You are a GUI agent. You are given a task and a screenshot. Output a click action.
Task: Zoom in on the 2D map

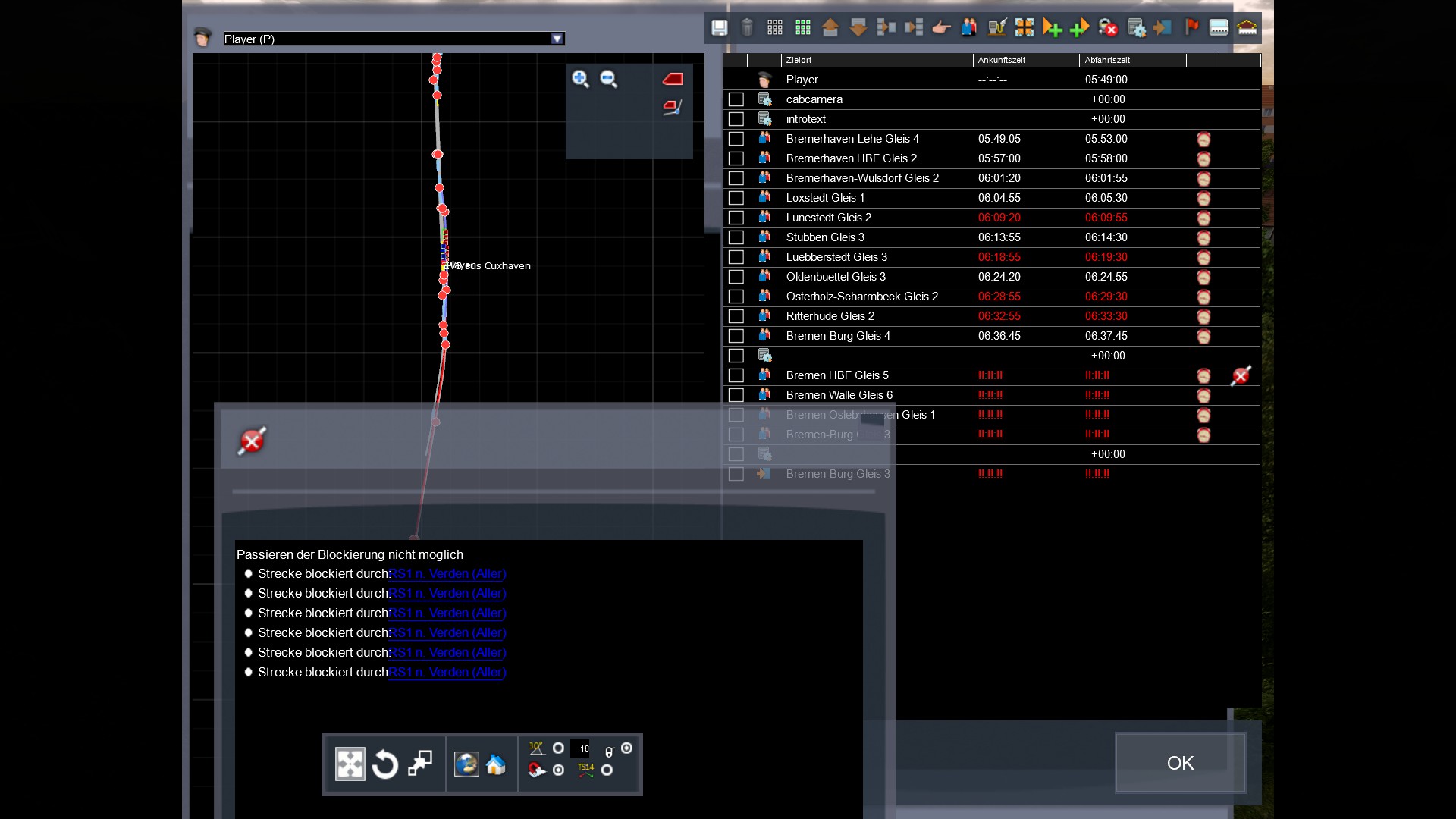pos(580,79)
